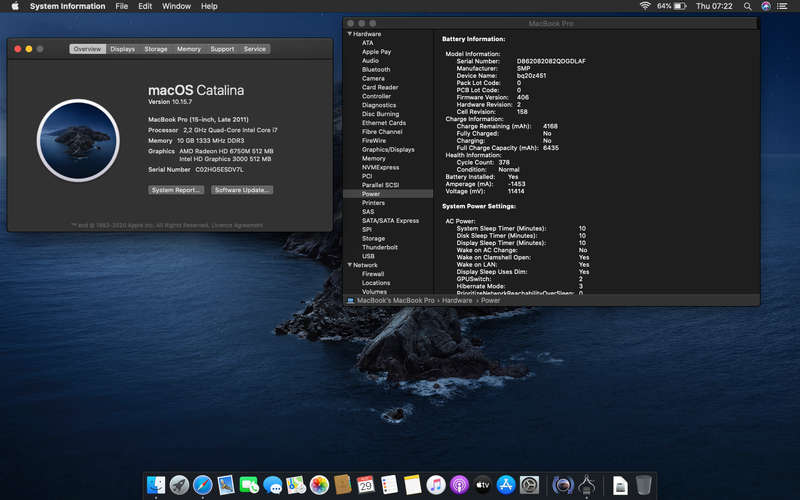Open the Help menu
Screen dimensions: 800x500
[x=209, y=6]
